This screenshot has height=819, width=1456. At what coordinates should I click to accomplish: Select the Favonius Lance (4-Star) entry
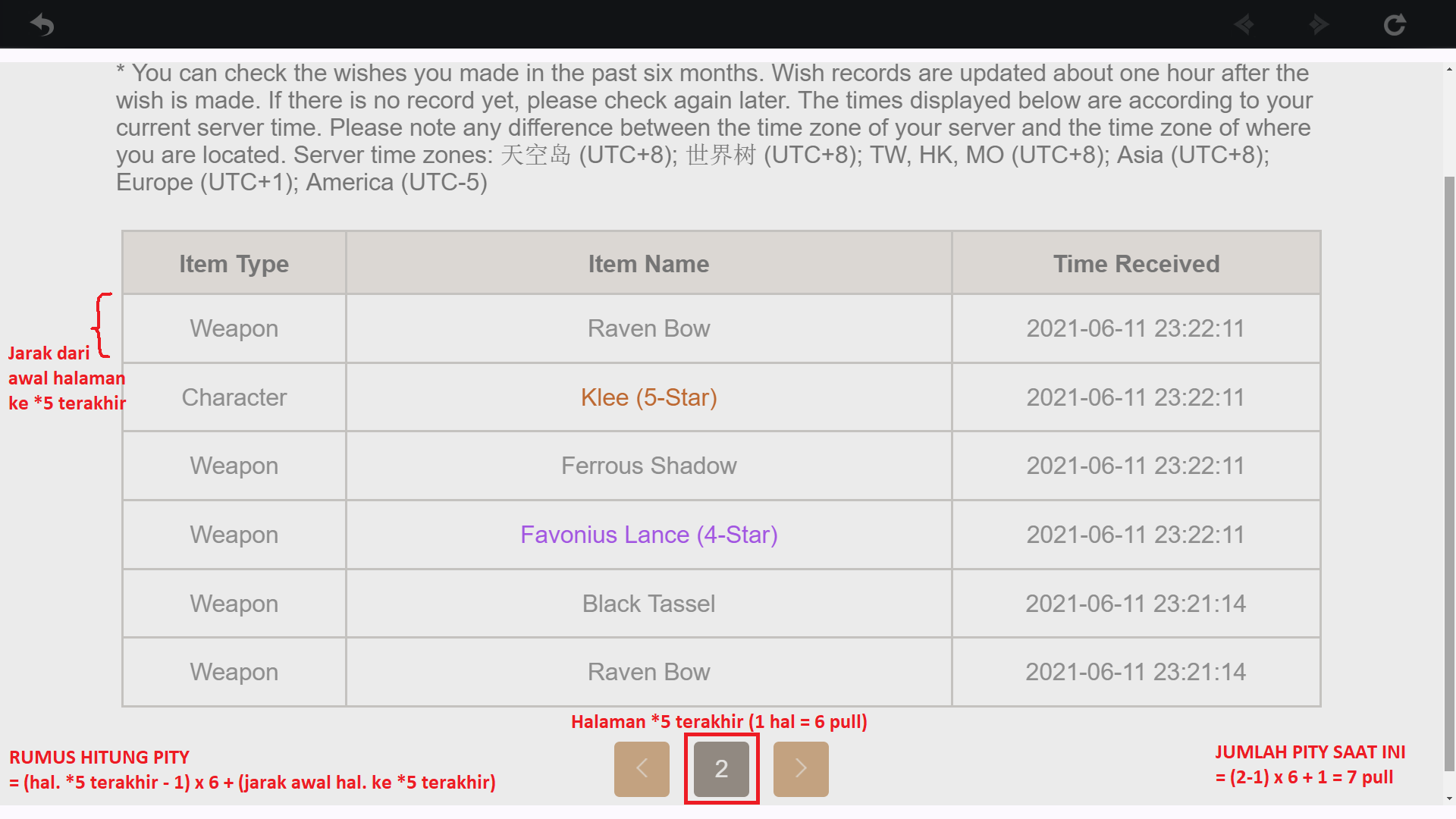(648, 535)
